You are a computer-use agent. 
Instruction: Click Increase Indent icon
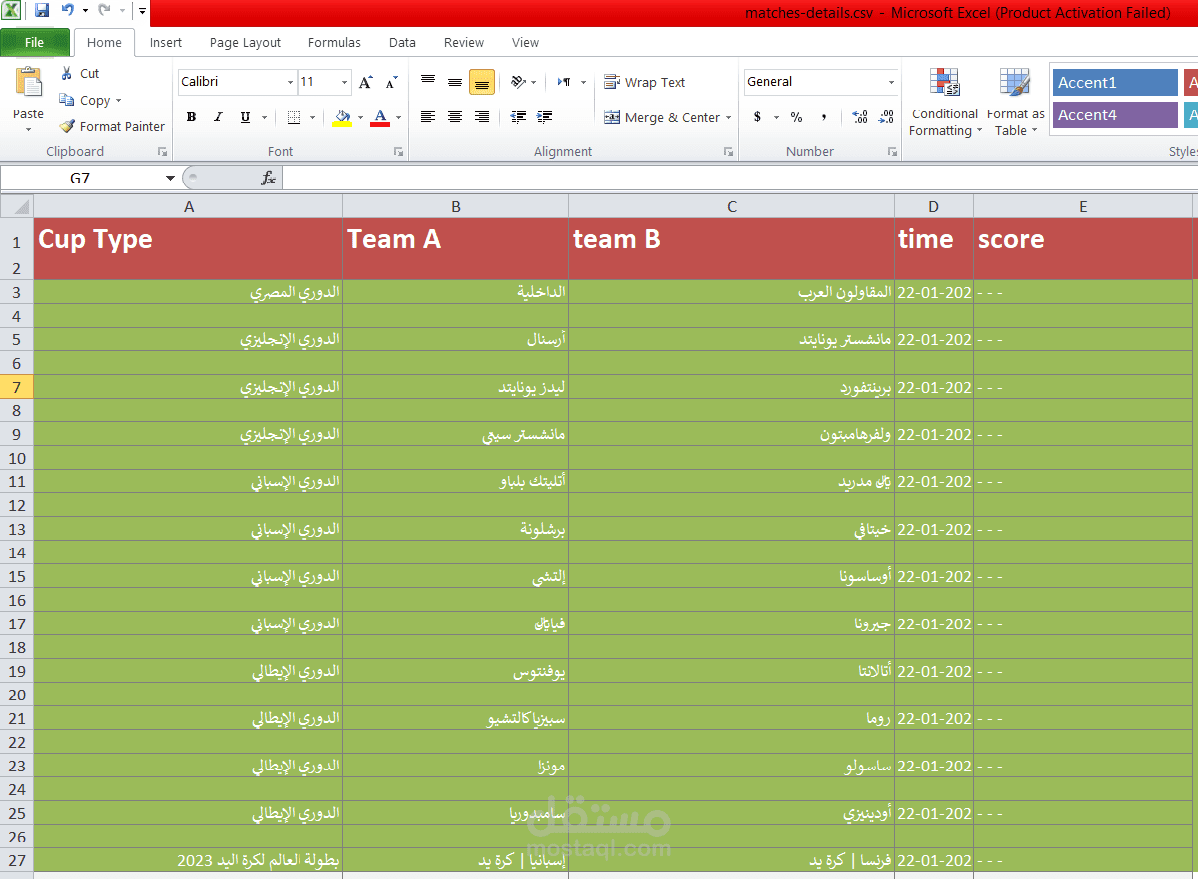tap(545, 117)
